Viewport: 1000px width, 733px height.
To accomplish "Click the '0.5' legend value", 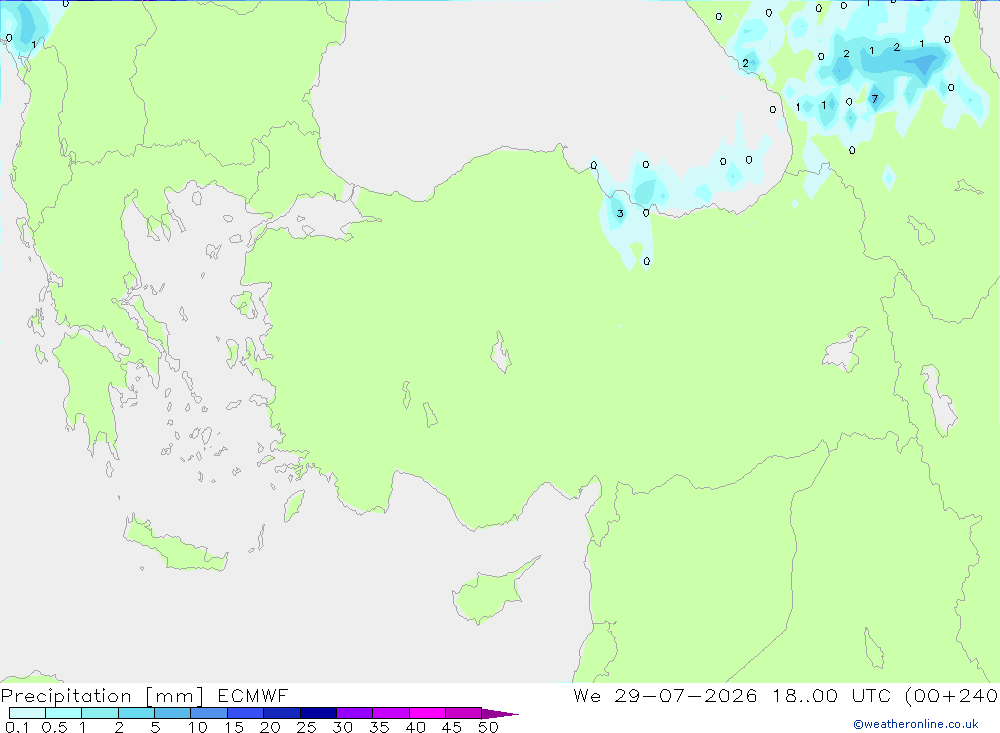I will (x=54, y=727).
